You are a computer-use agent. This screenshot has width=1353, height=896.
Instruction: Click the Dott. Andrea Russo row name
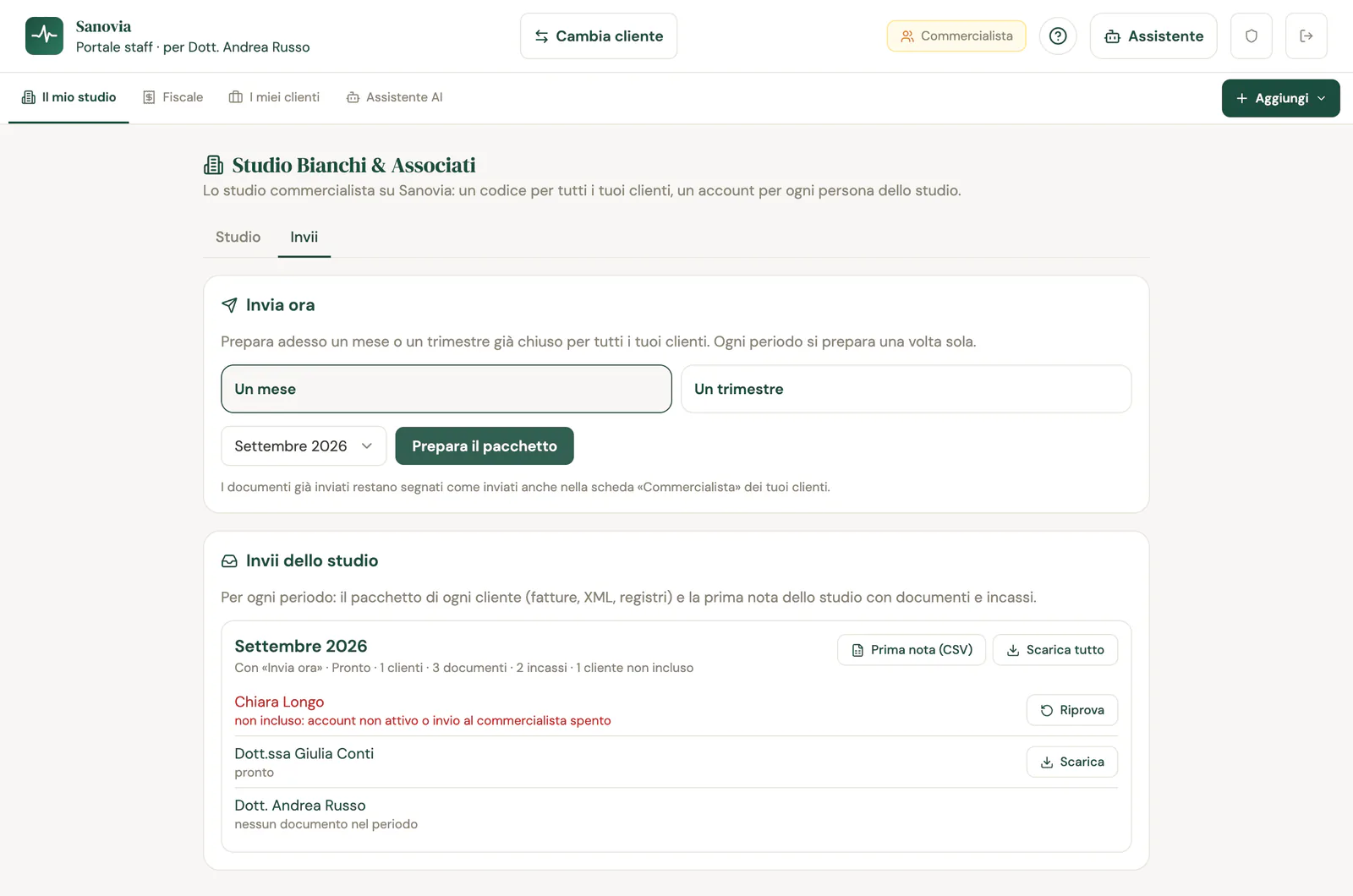(300, 806)
